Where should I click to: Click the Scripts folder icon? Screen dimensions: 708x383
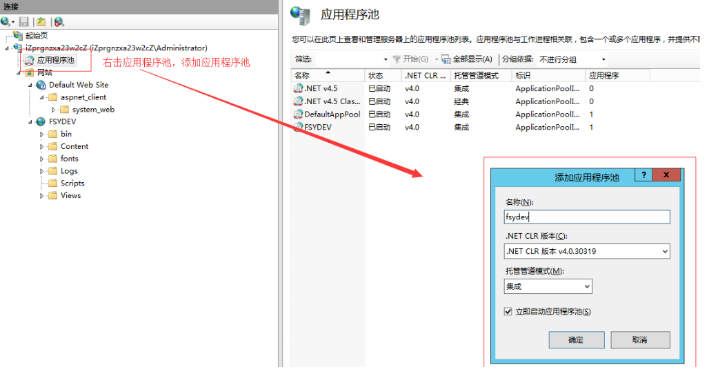[x=53, y=183]
